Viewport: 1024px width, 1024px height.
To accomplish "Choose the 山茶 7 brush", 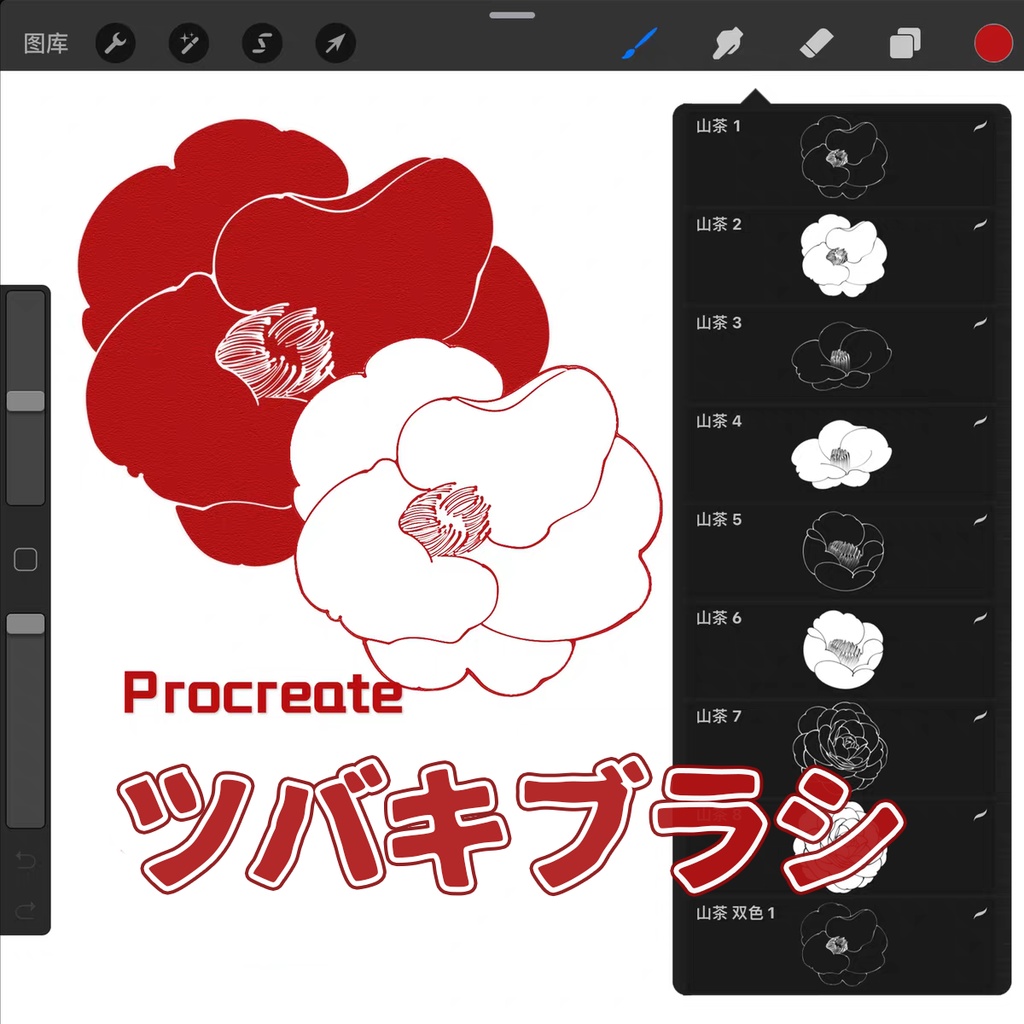I will (x=841, y=748).
